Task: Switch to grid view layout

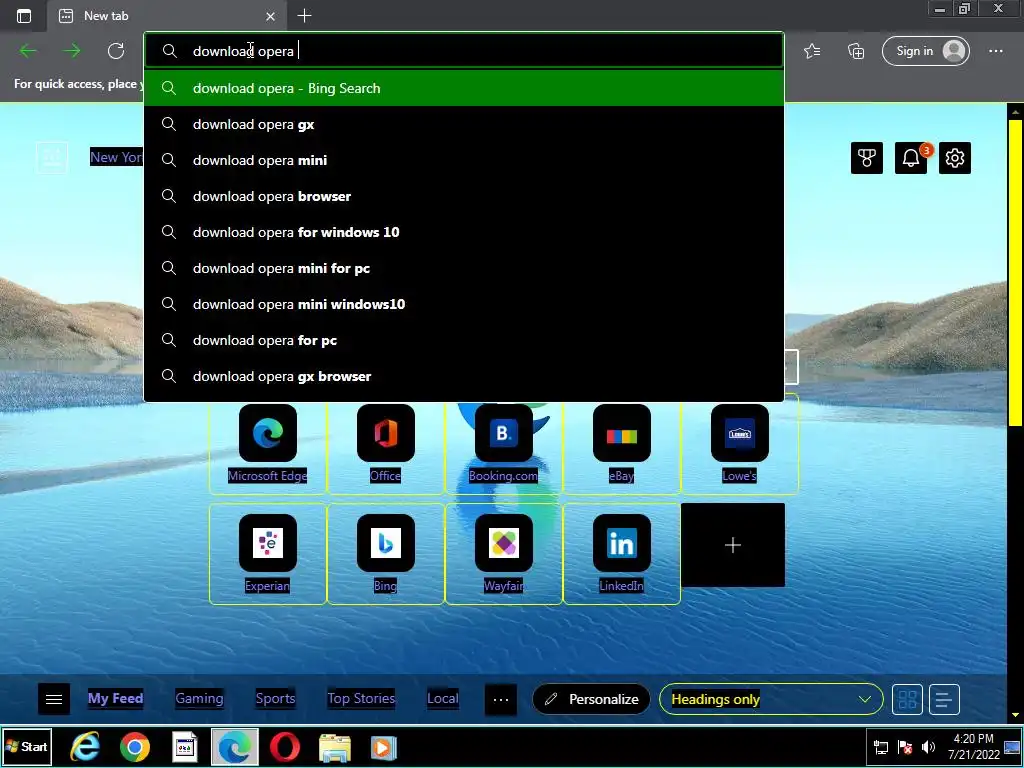Action: pyautogui.click(x=907, y=699)
